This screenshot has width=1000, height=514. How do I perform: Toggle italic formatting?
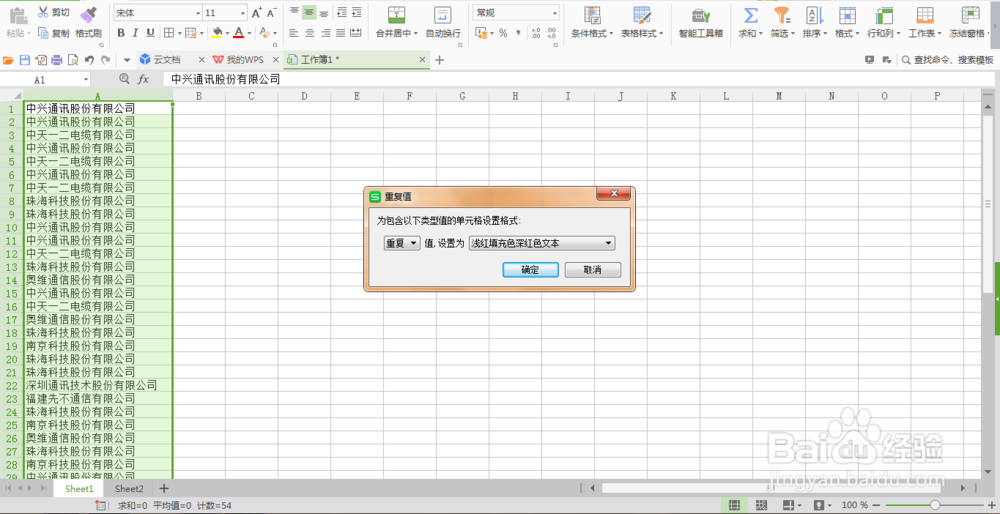[x=136, y=33]
